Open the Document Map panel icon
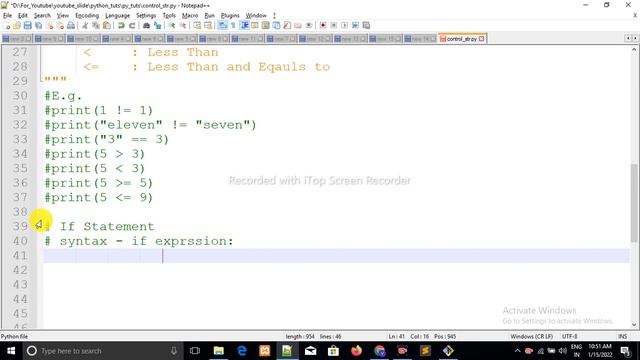Screen dimensions: 640x360 (266, 26)
